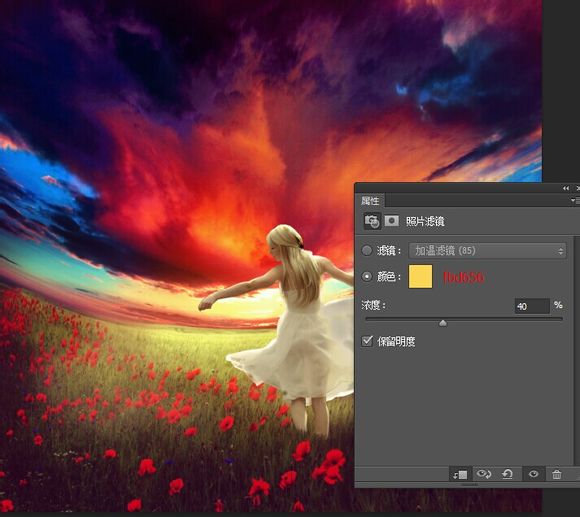Select the 颜色 radio button
Viewport: 580px width, 517px height.
[x=367, y=276]
